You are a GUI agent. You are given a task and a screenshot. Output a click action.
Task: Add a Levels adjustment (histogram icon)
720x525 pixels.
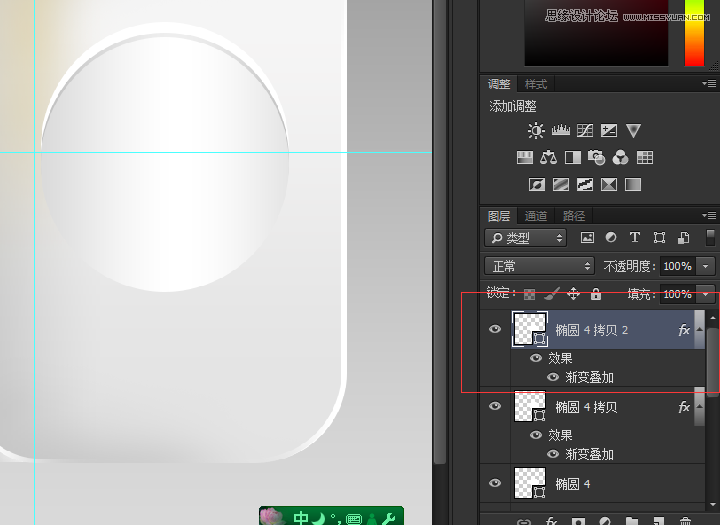click(561, 130)
